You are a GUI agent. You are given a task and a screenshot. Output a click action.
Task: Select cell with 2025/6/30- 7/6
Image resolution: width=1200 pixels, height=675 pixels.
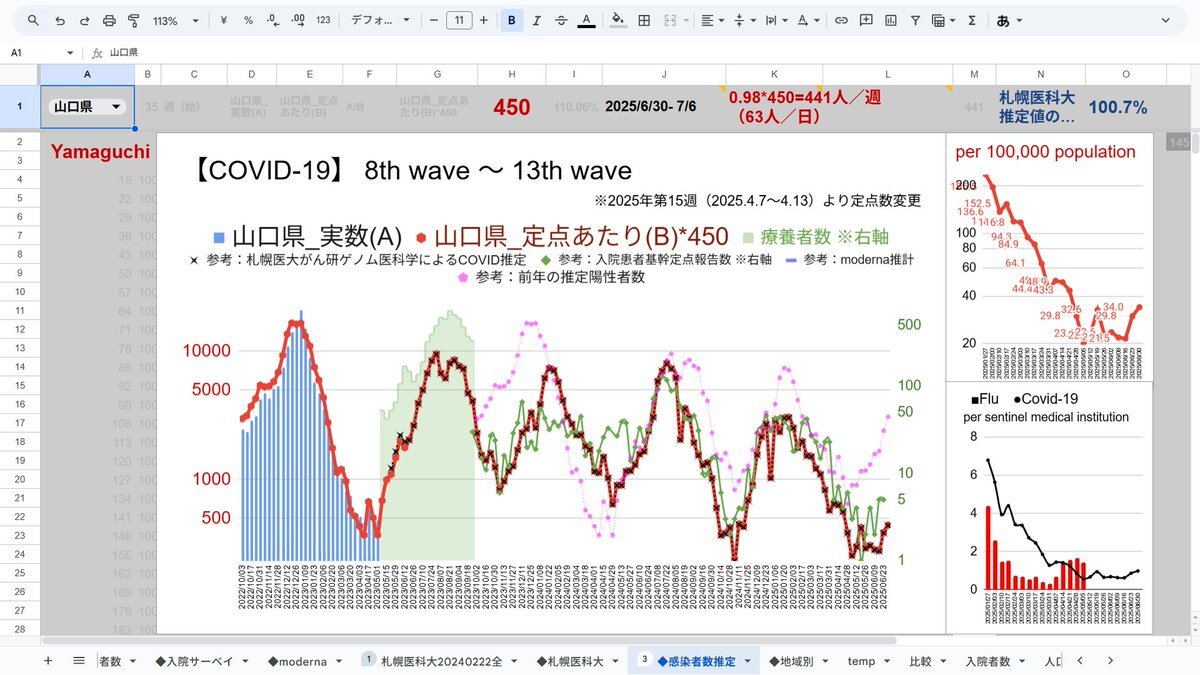663,107
